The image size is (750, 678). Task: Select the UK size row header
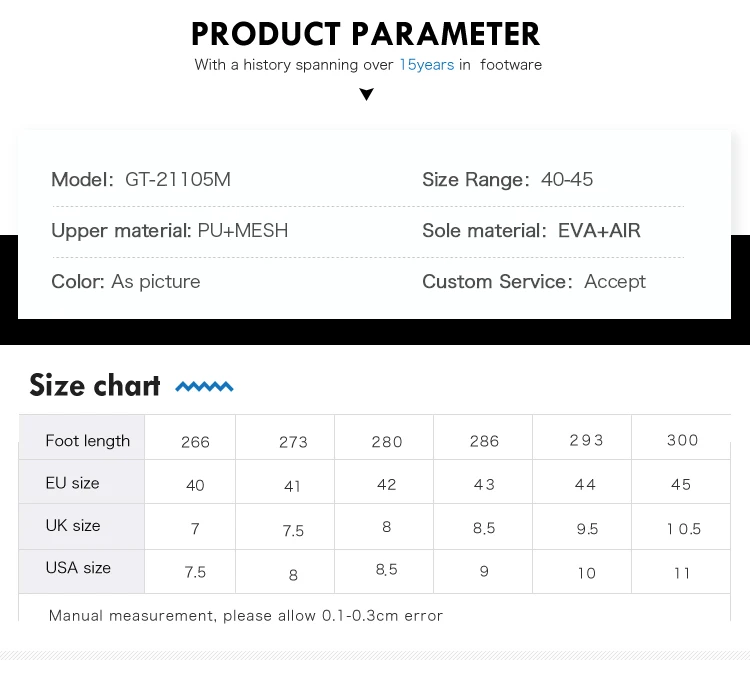(73, 526)
